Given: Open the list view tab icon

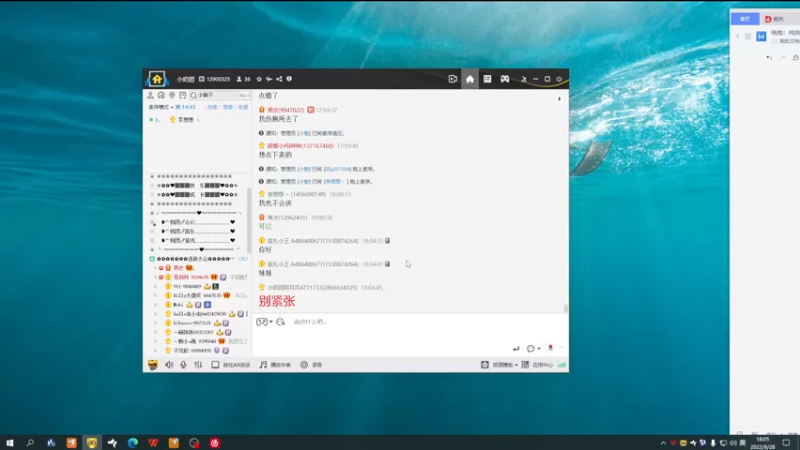Looking at the screenshot, I should (487, 79).
